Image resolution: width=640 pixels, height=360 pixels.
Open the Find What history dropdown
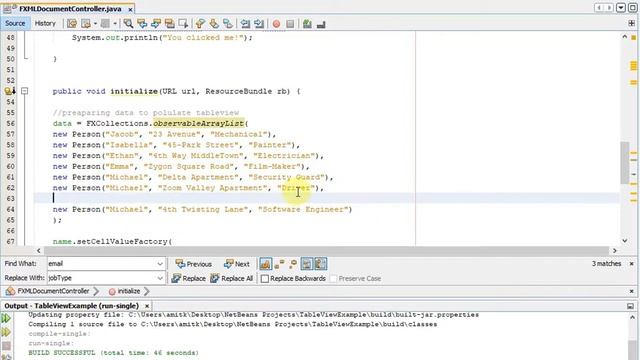point(160,264)
